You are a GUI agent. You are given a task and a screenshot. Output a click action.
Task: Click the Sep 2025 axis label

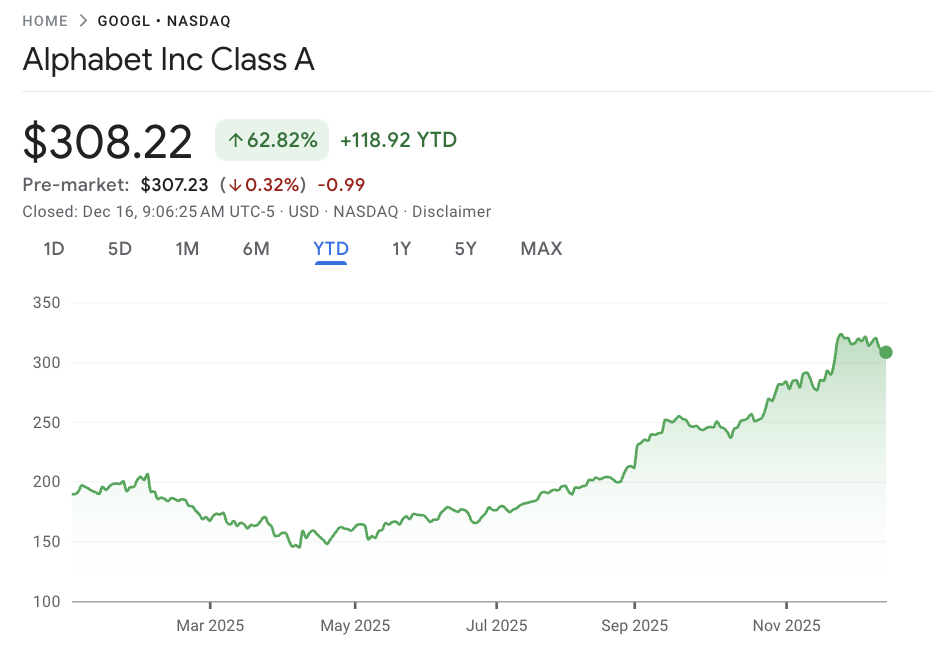[634, 626]
